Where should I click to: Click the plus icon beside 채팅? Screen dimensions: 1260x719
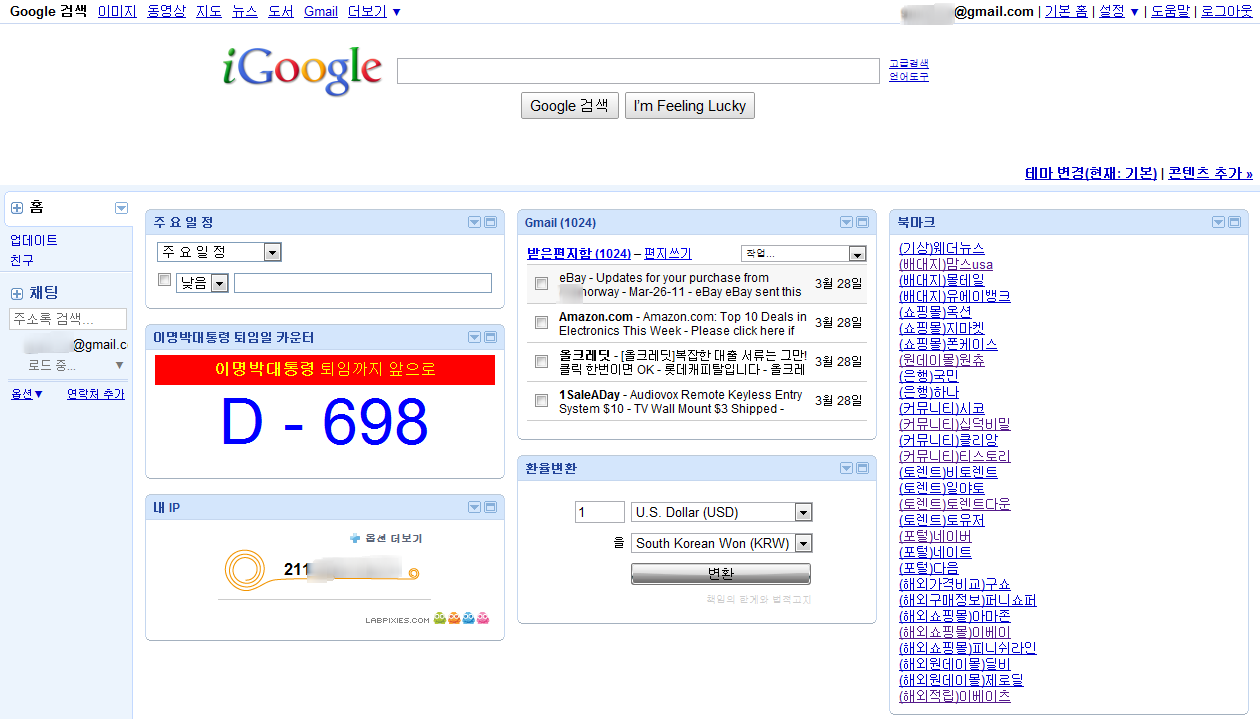point(17,294)
